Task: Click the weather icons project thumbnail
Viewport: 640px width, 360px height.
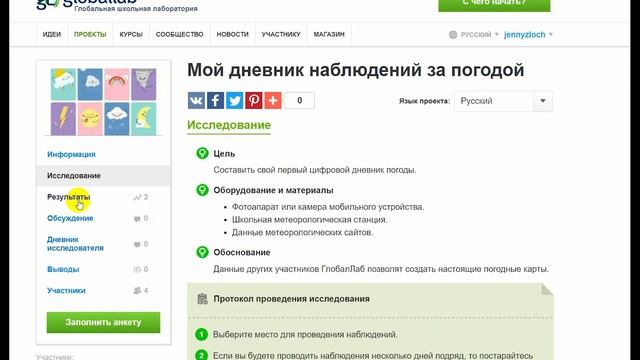Action: [103, 102]
